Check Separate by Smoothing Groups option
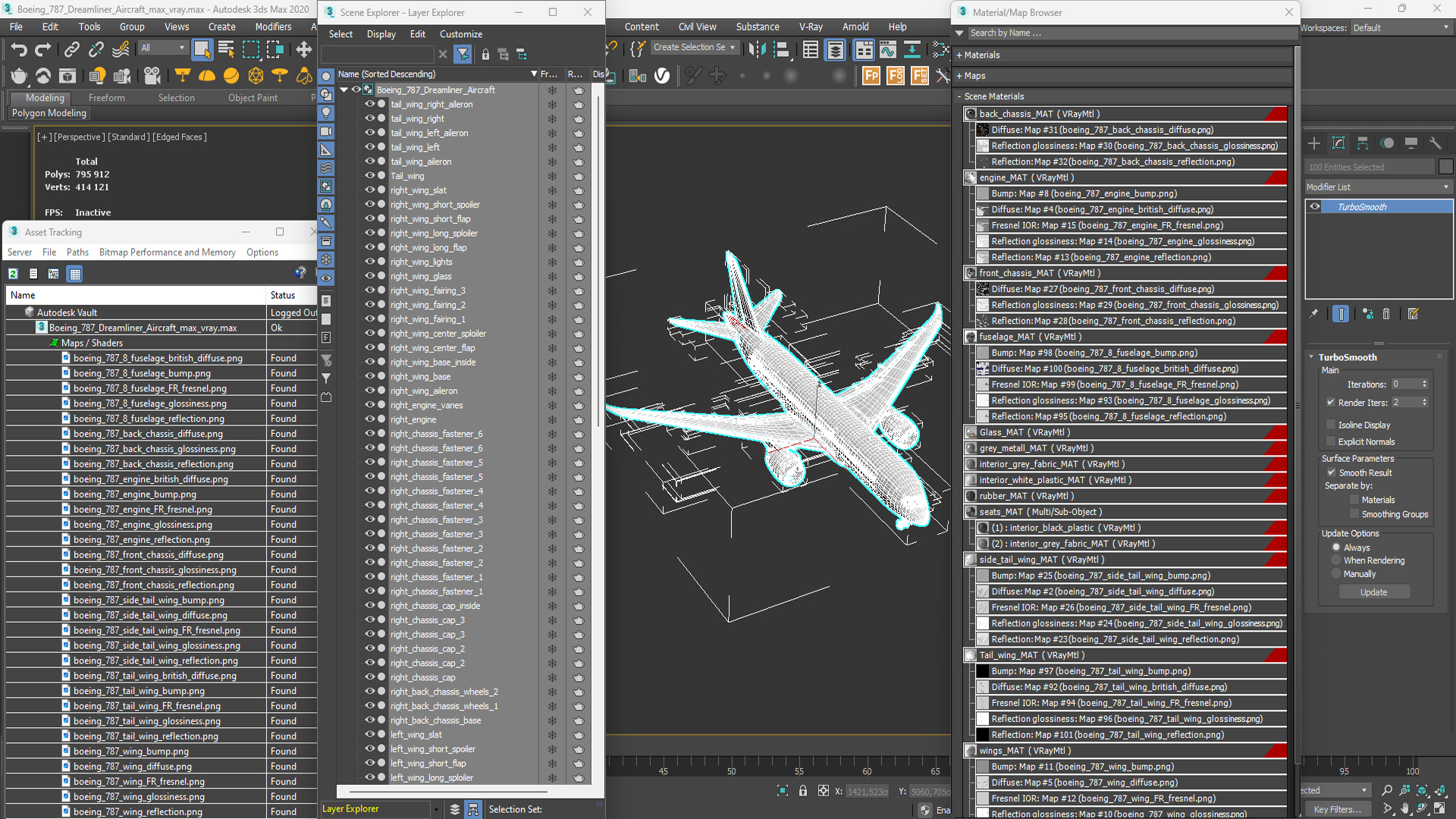Image resolution: width=1456 pixels, height=819 pixels. (1354, 514)
